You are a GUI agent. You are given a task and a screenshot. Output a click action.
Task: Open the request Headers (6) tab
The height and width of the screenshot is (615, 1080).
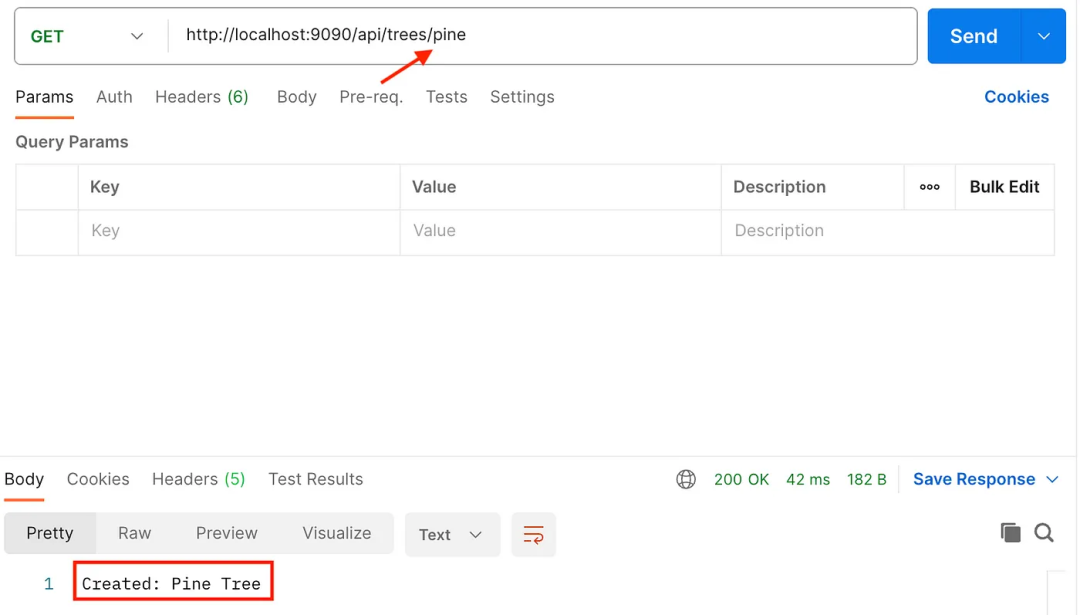pos(202,97)
